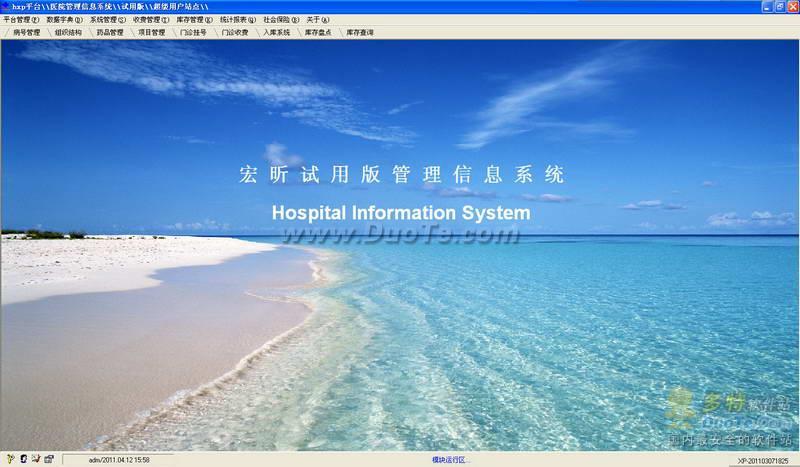The width and height of the screenshot is (800, 467).
Task: Click the application icon in title bar
Action: click(x=6, y=7)
